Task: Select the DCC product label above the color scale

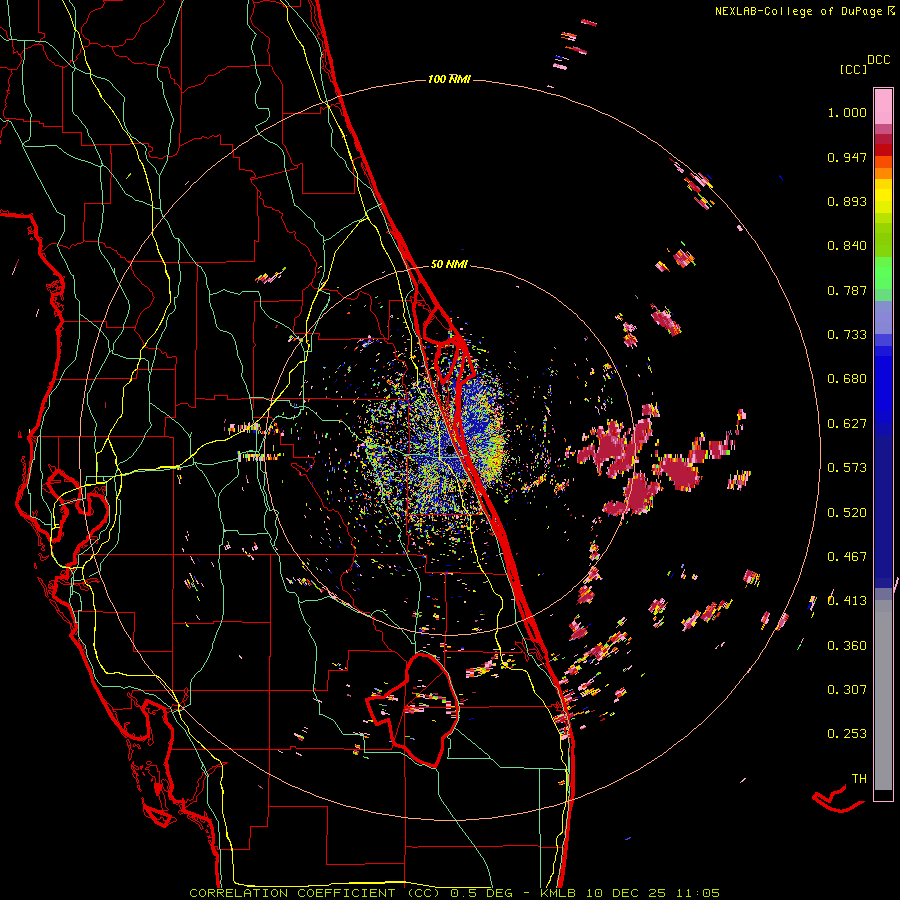Action: tap(878, 60)
